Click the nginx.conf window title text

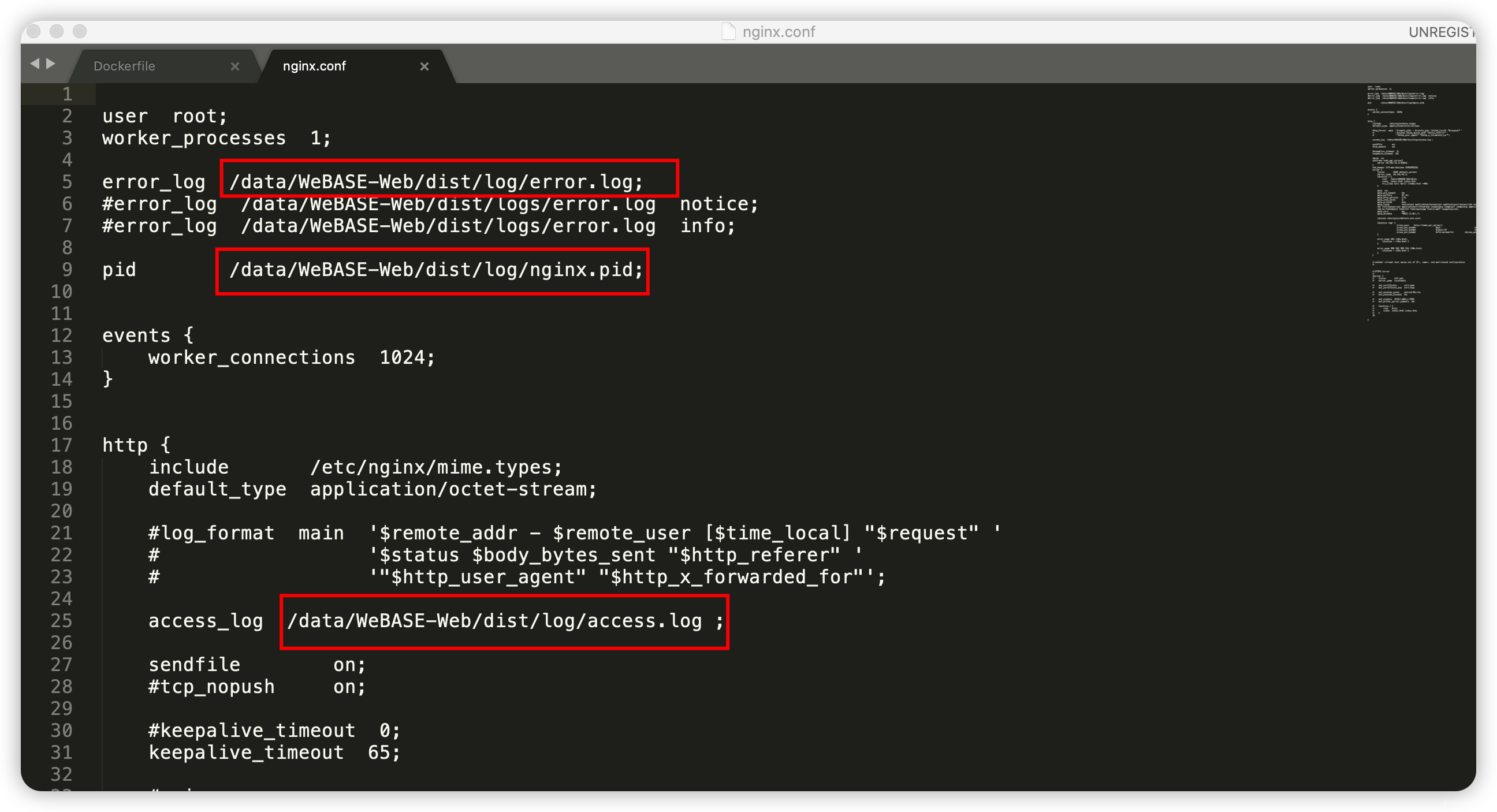point(779,31)
